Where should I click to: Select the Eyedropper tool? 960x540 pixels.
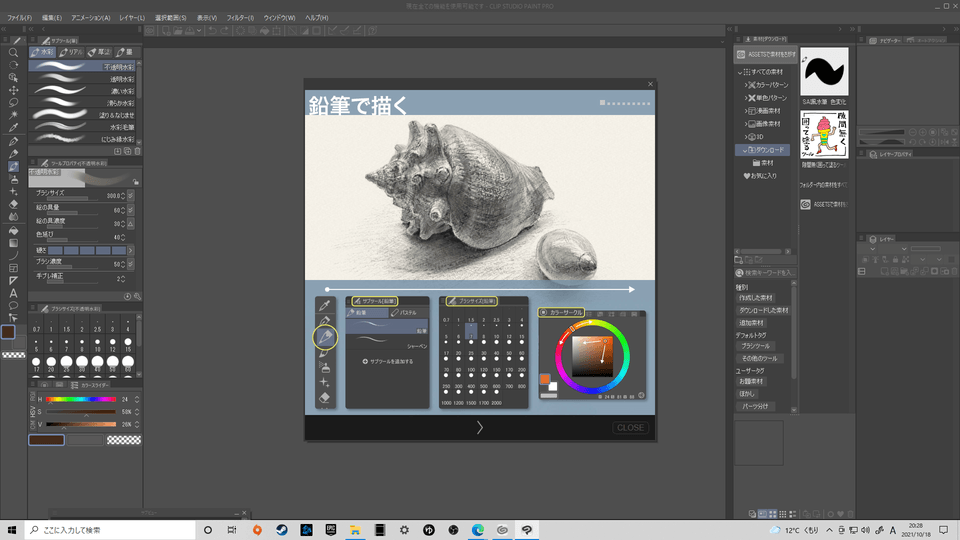13,127
